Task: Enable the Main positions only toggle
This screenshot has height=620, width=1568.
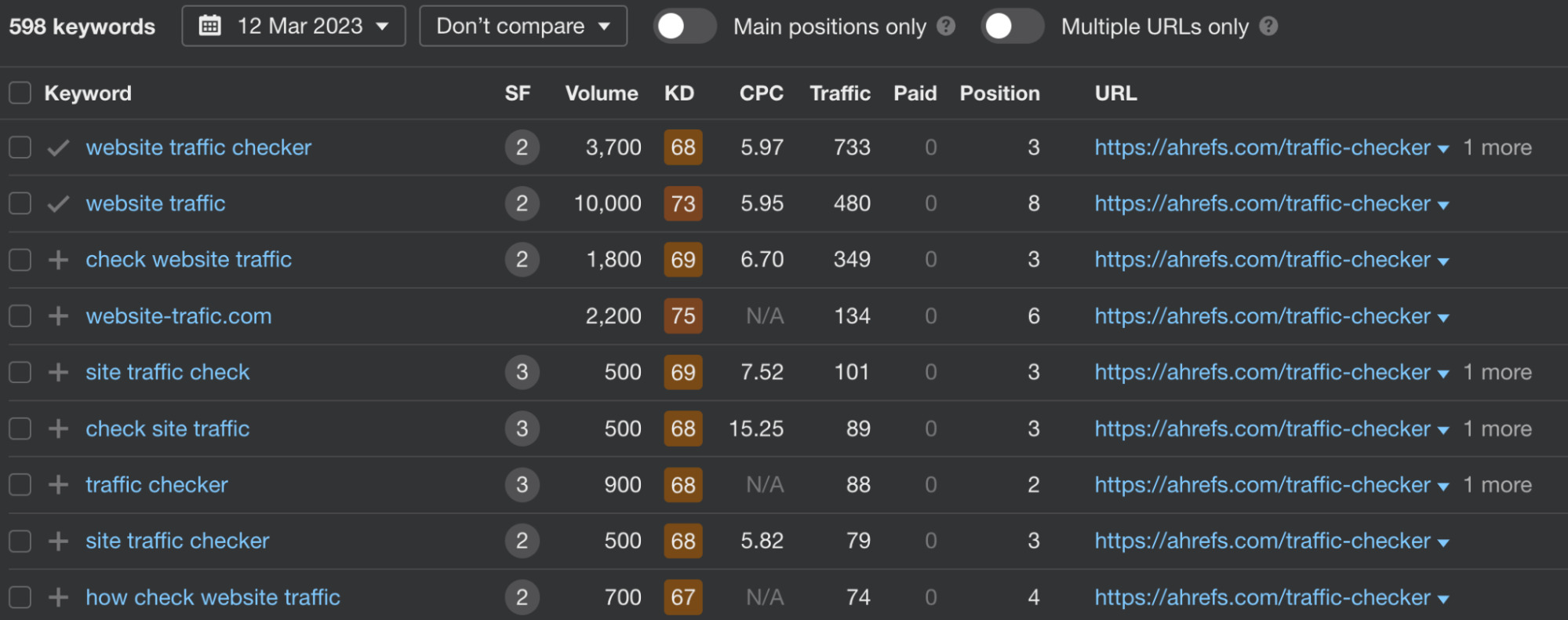Action: (x=684, y=27)
